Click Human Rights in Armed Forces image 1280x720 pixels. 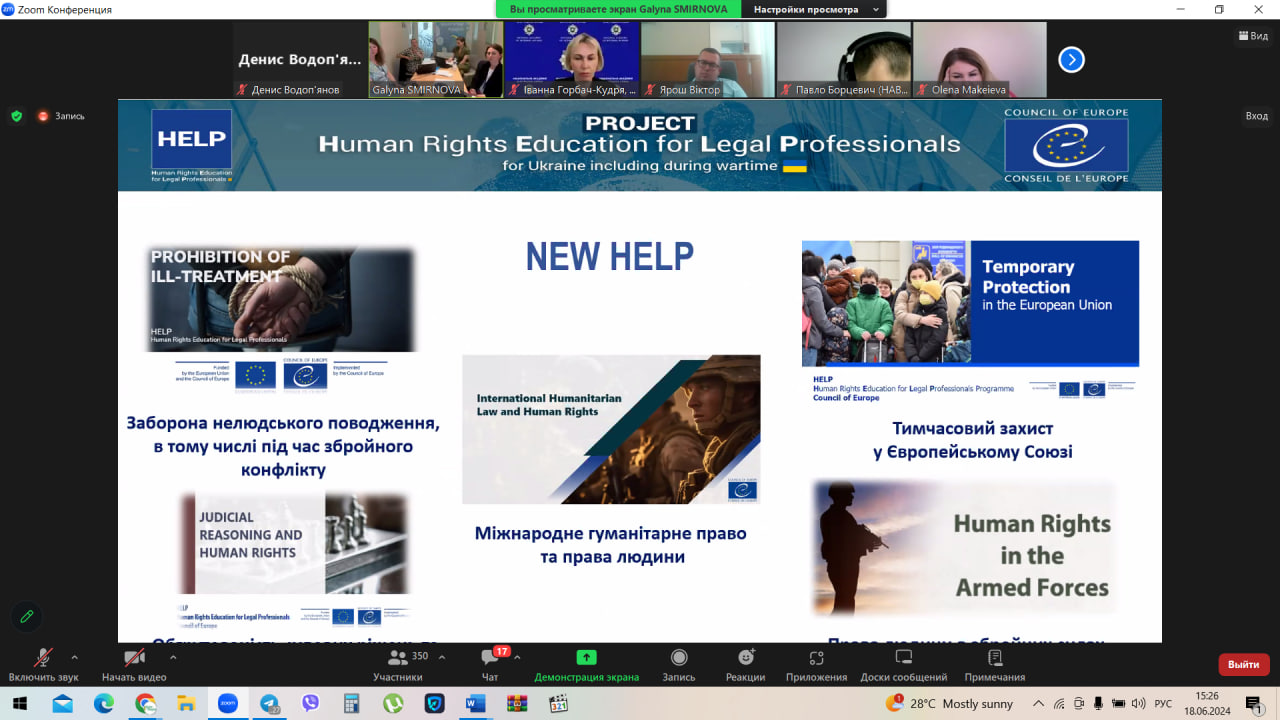click(964, 548)
